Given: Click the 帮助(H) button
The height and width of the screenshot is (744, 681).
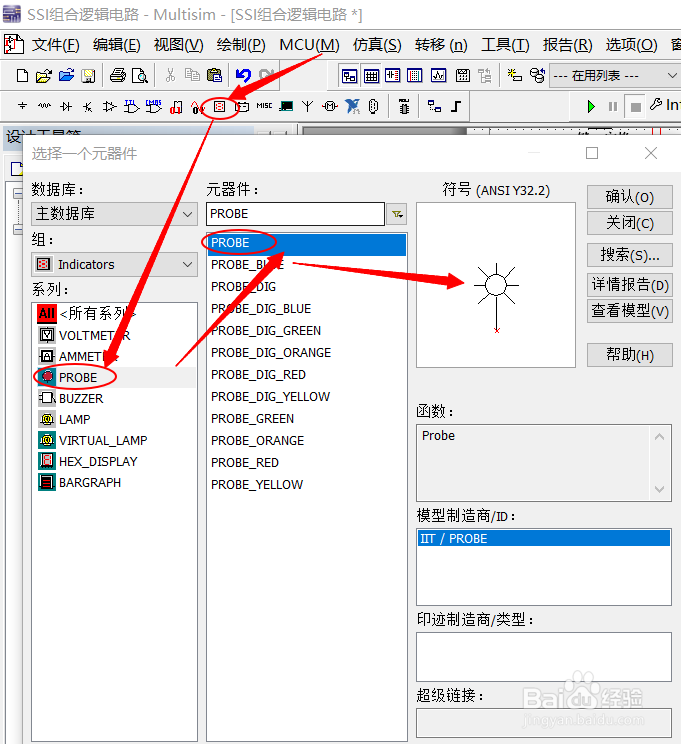Looking at the screenshot, I should tap(629, 355).
